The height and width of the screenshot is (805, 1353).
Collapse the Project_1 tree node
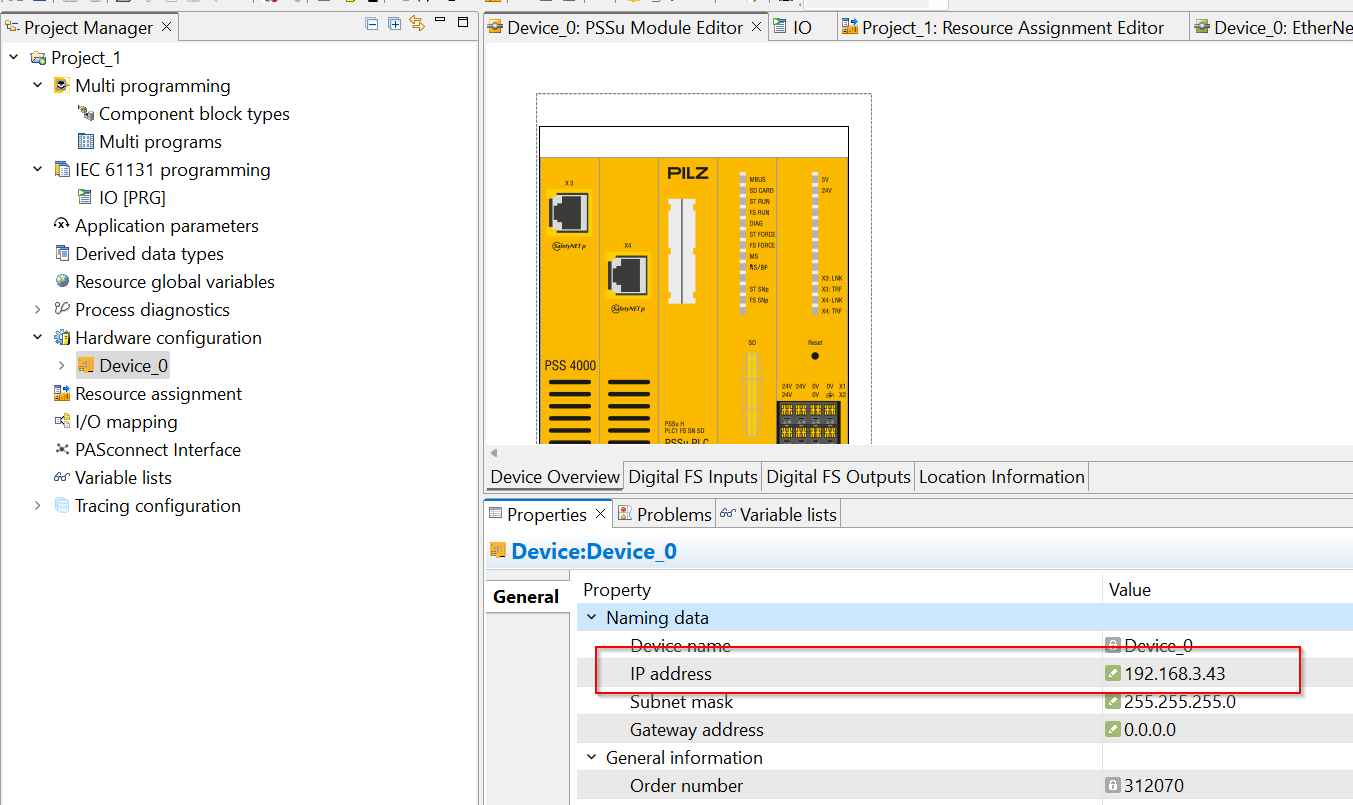pos(14,58)
